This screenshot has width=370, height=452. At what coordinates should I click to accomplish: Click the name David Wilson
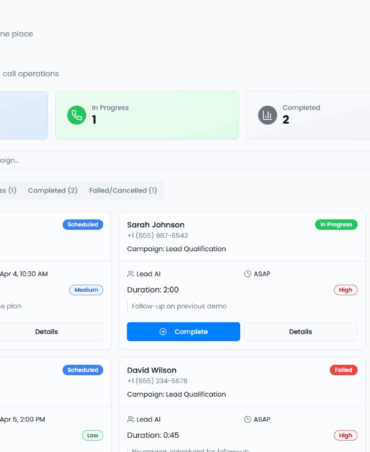pyautogui.click(x=152, y=370)
